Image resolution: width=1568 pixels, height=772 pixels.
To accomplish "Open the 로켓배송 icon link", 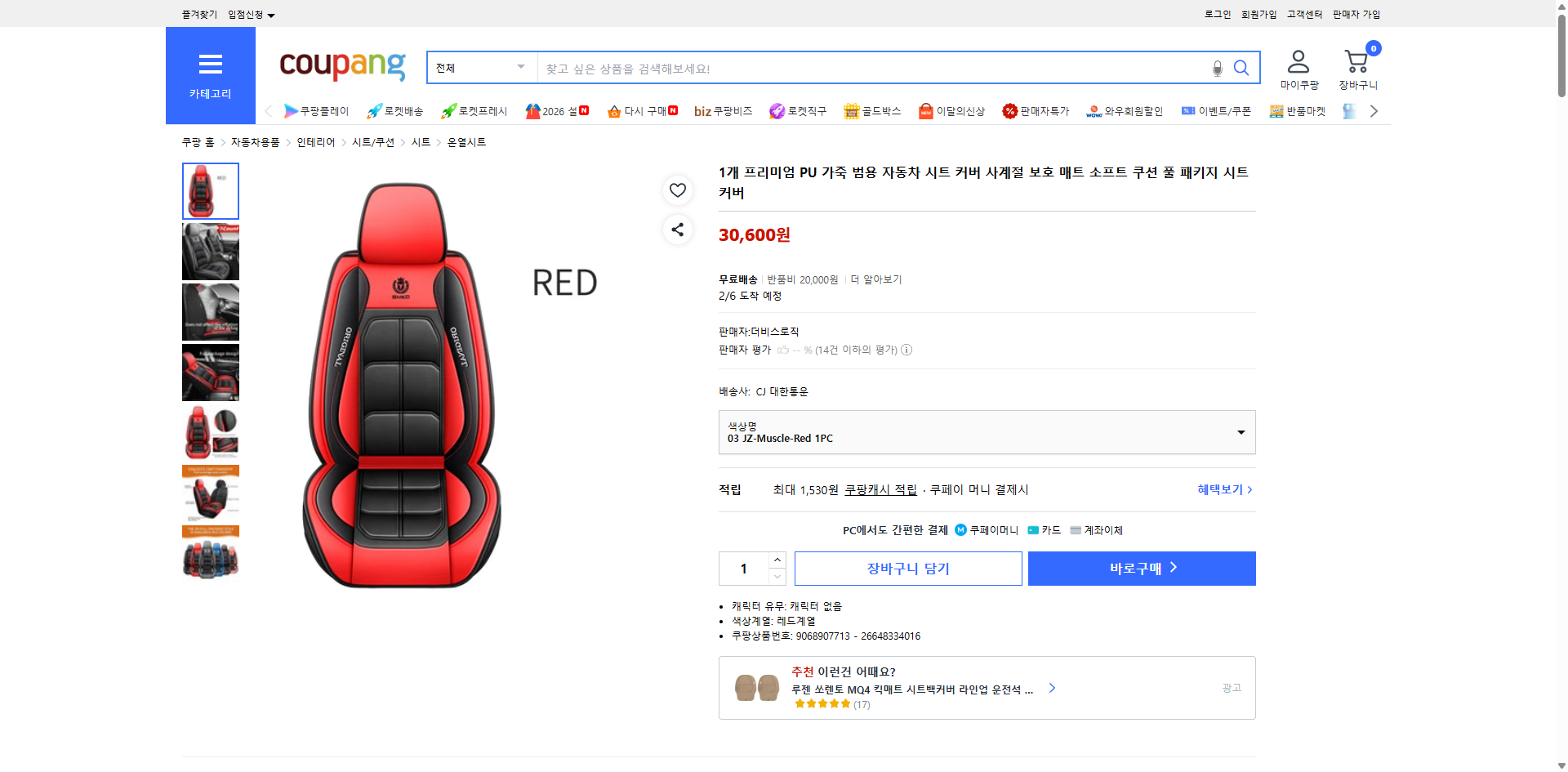I will (373, 110).
